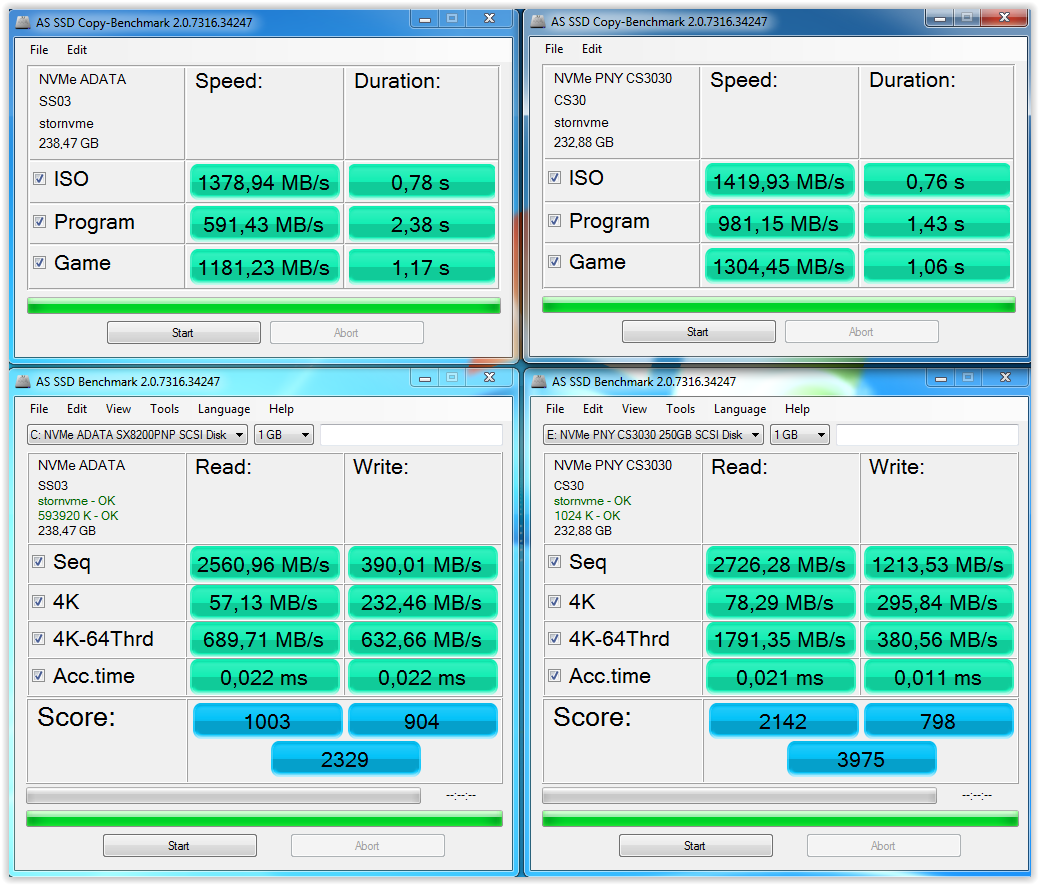
Task: Toggle ISO checkbox in PNY Copy-Benchmark window
Action: pyautogui.click(x=555, y=178)
